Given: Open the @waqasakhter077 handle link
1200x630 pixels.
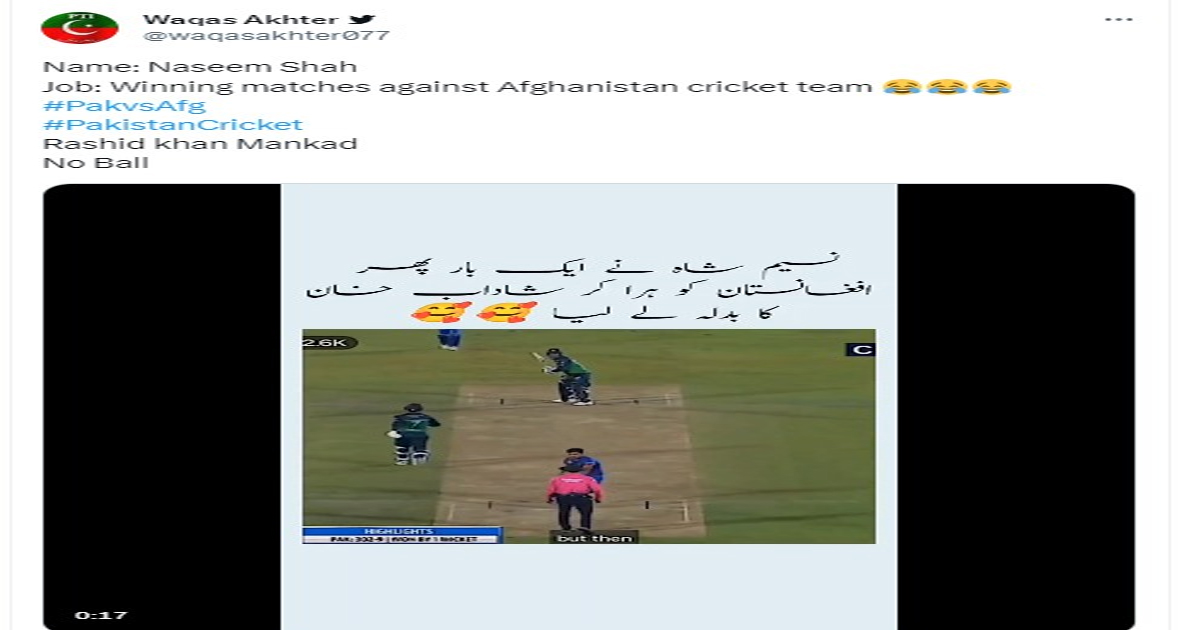Looking at the screenshot, I should (x=266, y=36).
